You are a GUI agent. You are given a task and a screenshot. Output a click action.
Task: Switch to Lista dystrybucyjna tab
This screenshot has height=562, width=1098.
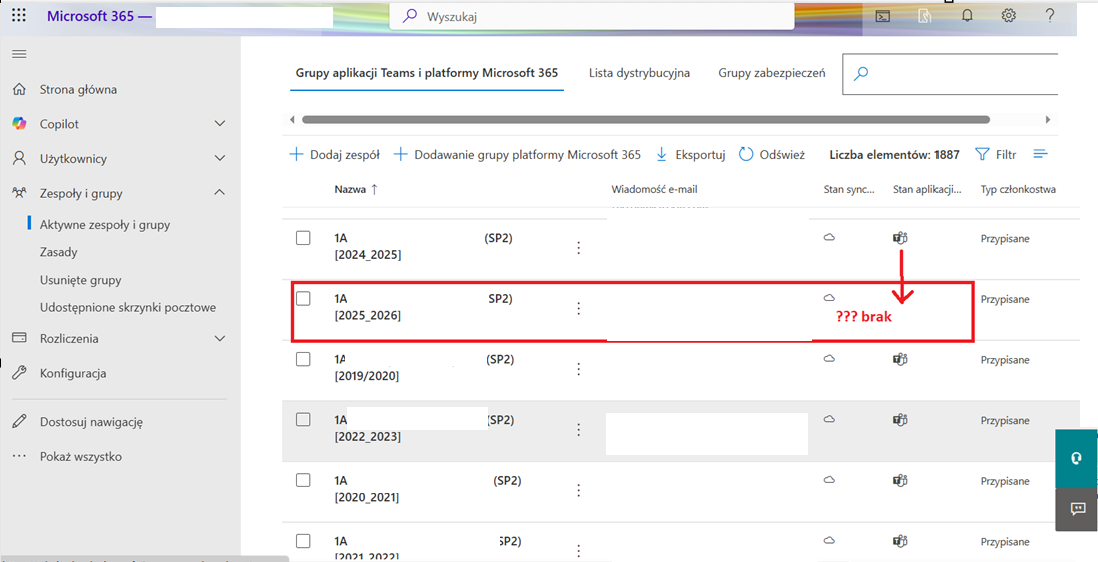[x=639, y=73]
